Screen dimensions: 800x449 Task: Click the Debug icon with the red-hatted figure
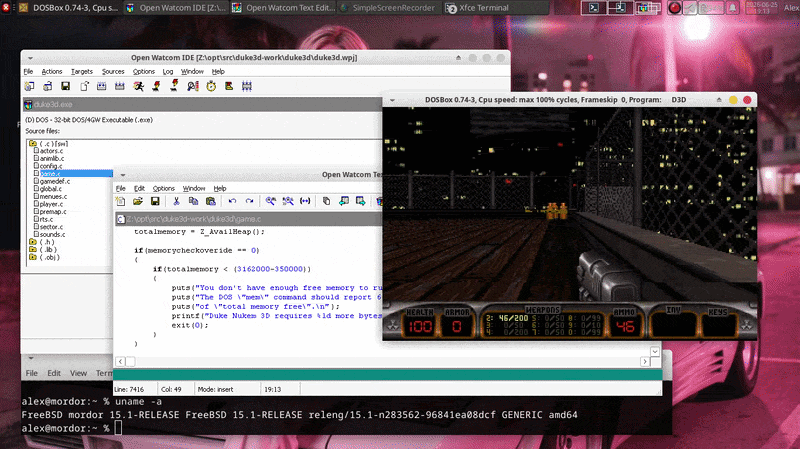click(156, 86)
